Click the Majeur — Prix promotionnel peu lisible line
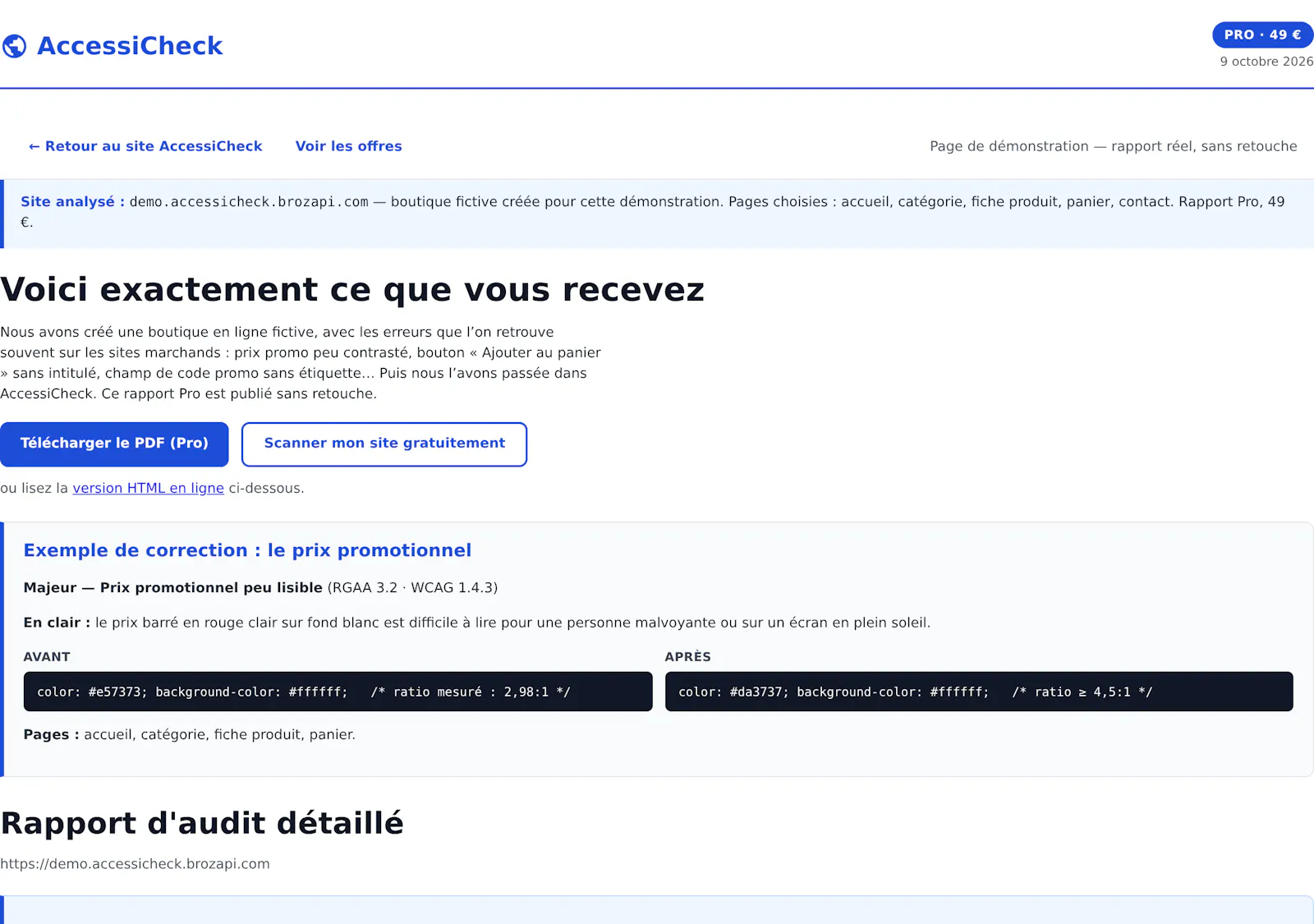The image size is (1314, 924). pyautogui.click(x=260, y=588)
